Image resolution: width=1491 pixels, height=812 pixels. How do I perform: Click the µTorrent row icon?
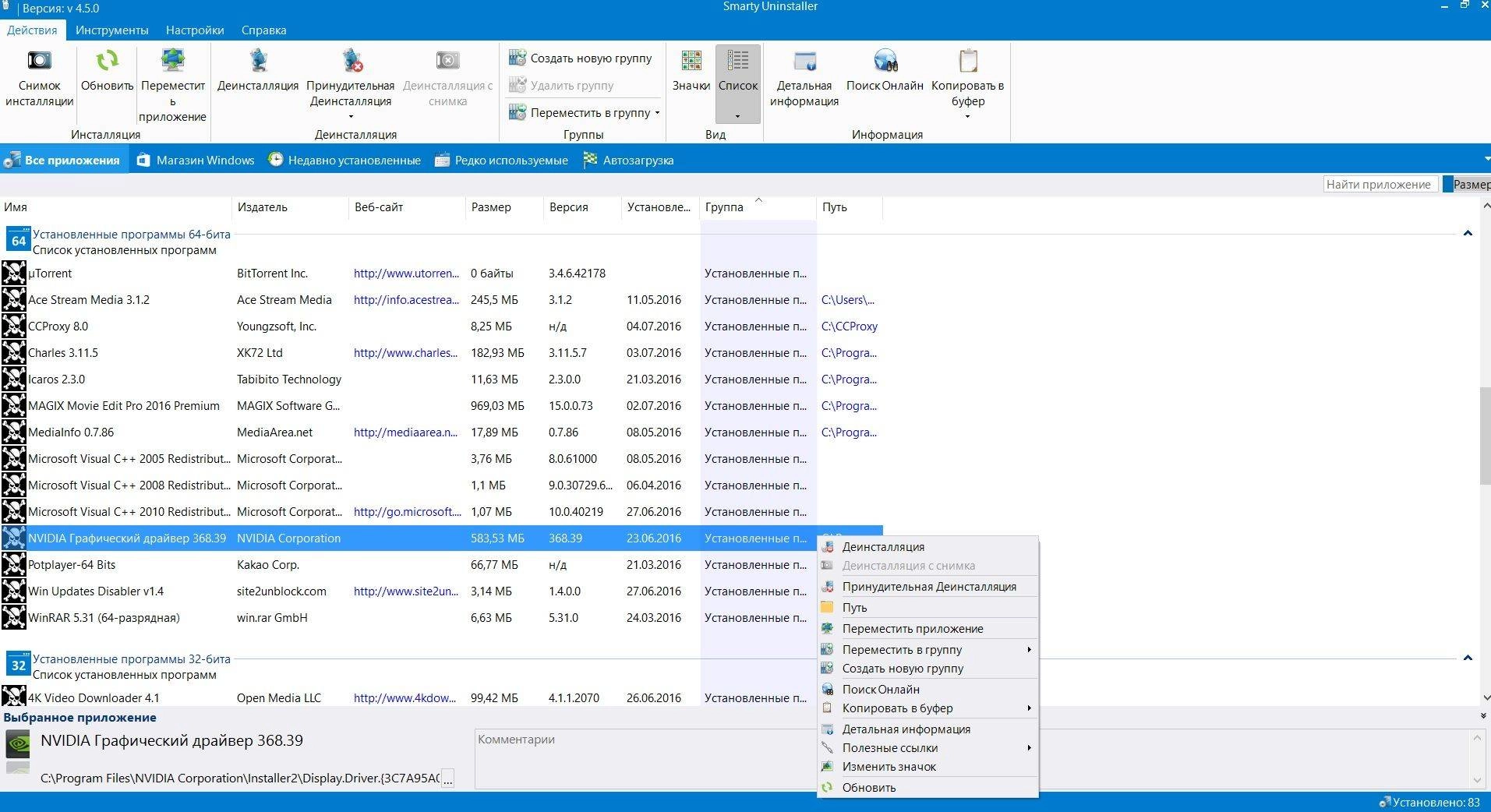[13, 273]
